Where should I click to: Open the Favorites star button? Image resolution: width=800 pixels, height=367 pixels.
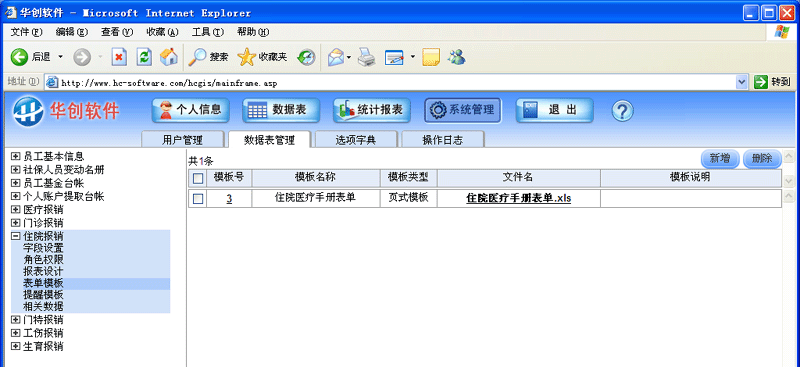pyautogui.click(x=262, y=57)
